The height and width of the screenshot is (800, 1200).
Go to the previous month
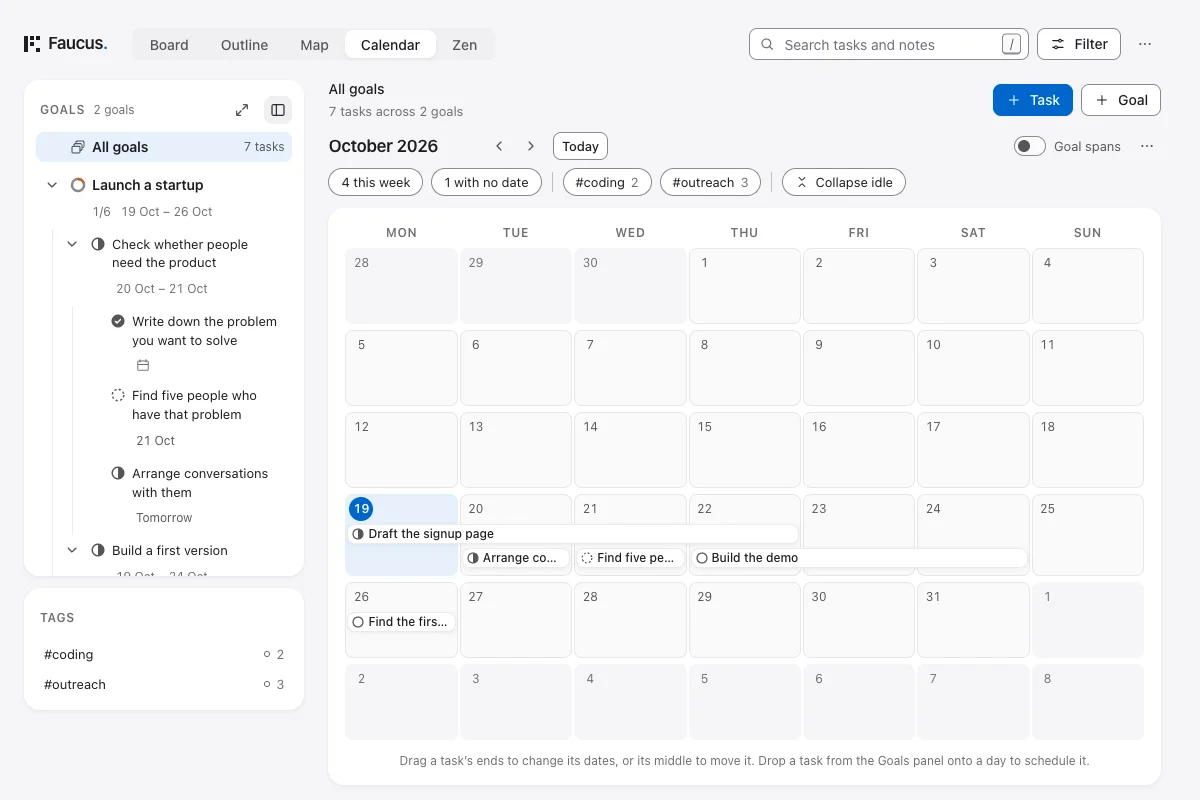click(x=499, y=146)
